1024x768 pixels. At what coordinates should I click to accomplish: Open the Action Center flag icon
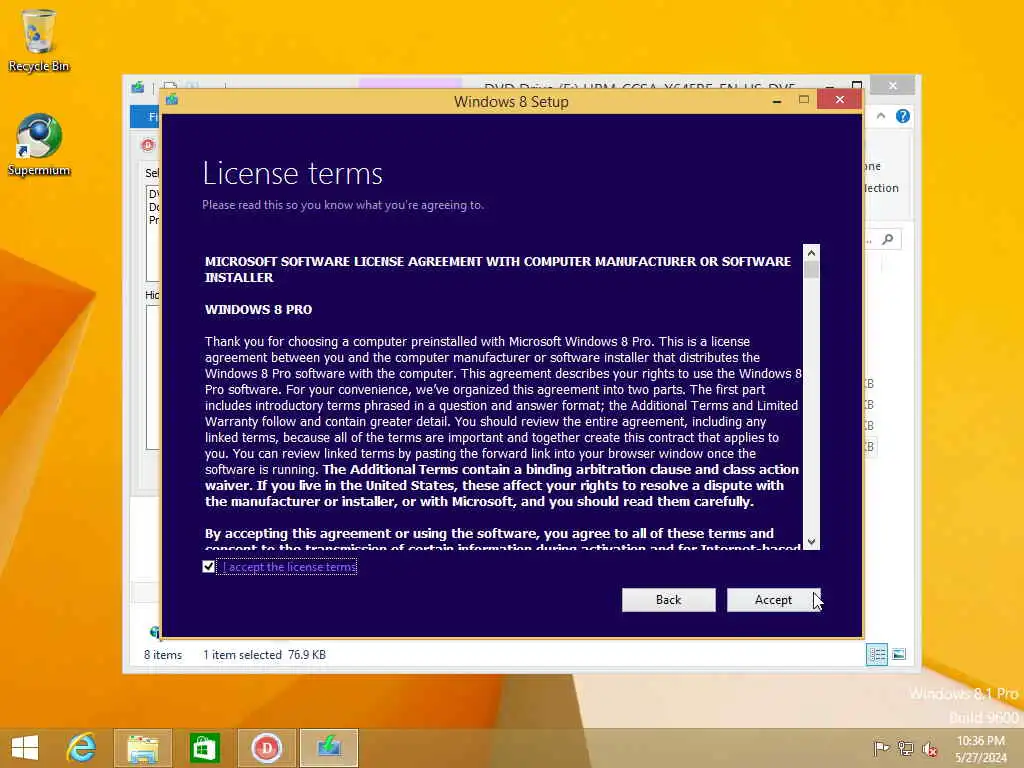pos(881,748)
